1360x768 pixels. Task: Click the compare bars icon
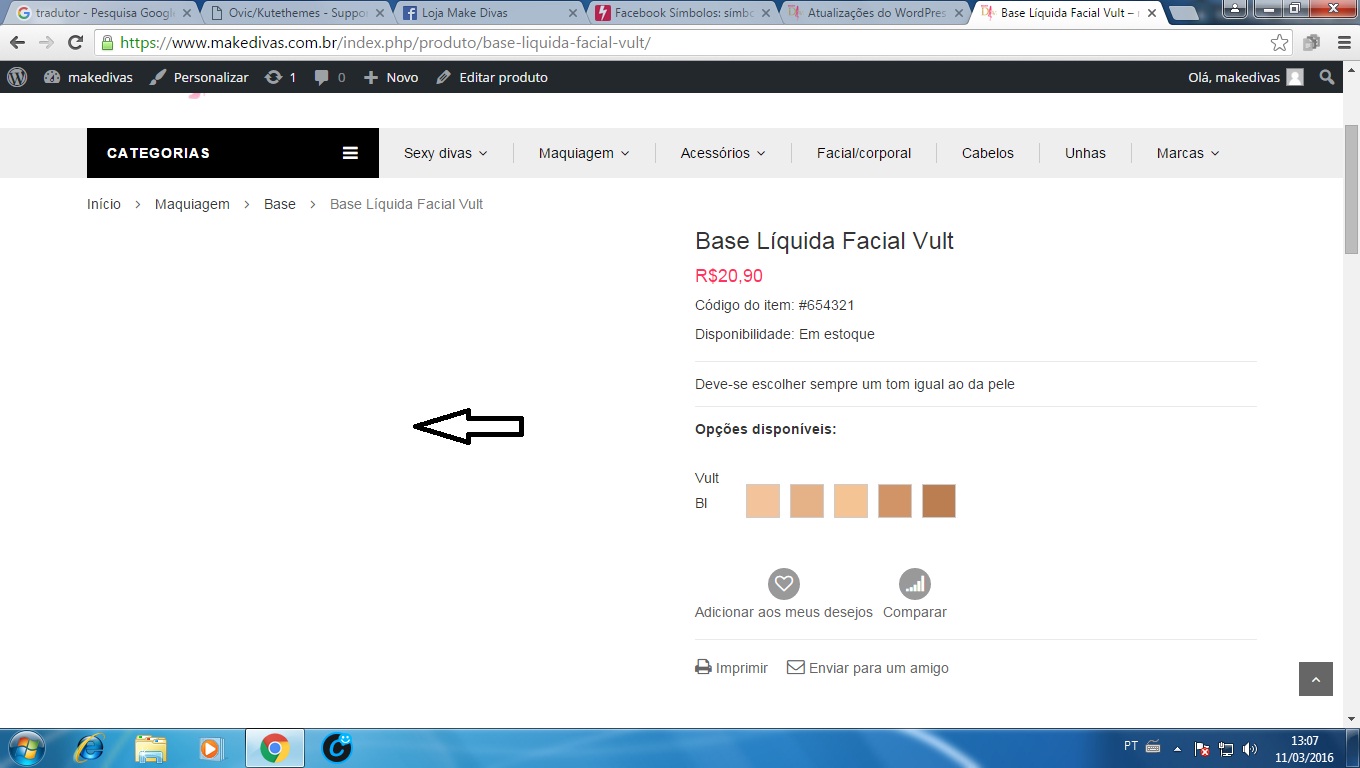(x=915, y=584)
